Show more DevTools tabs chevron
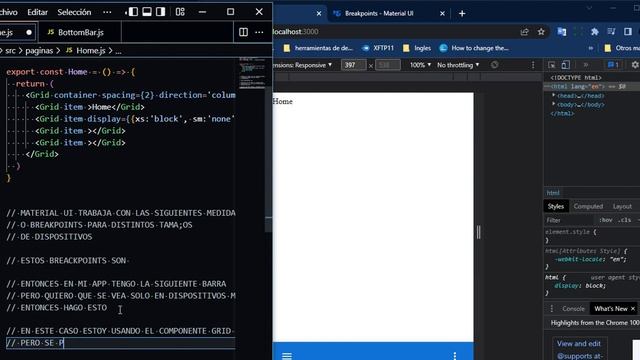The width and height of the screenshot is (640, 360). pos(586,65)
